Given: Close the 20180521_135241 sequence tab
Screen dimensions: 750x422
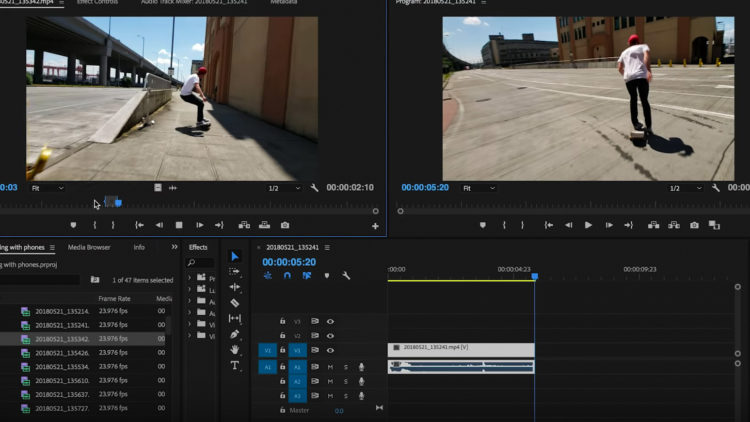Looking at the screenshot, I should tap(259, 247).
